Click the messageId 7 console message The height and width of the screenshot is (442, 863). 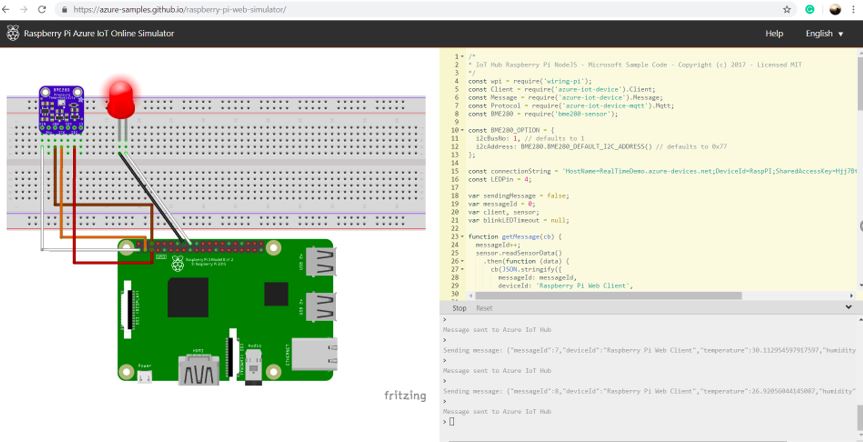(x=649, y=350)
